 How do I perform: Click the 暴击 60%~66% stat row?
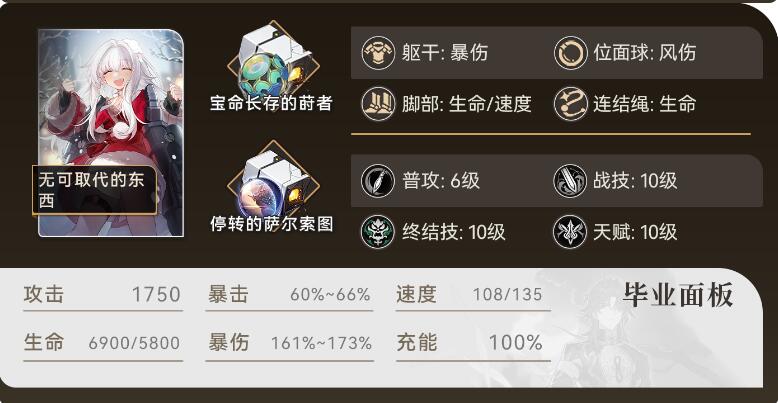click(289, 296)
